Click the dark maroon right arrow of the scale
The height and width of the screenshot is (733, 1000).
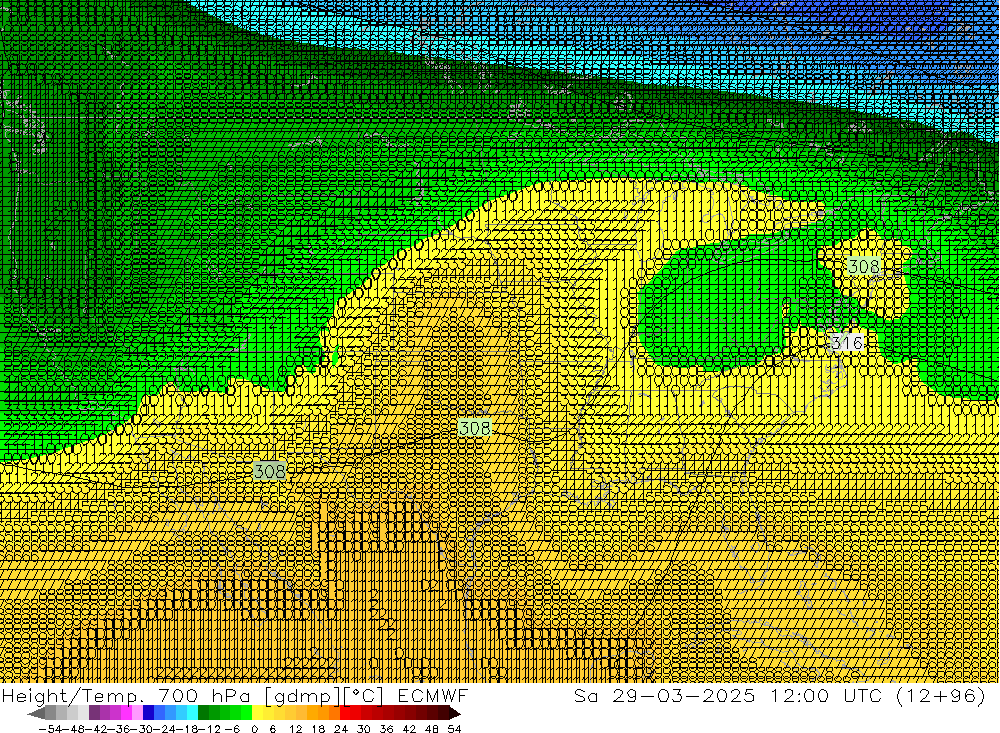455,713
